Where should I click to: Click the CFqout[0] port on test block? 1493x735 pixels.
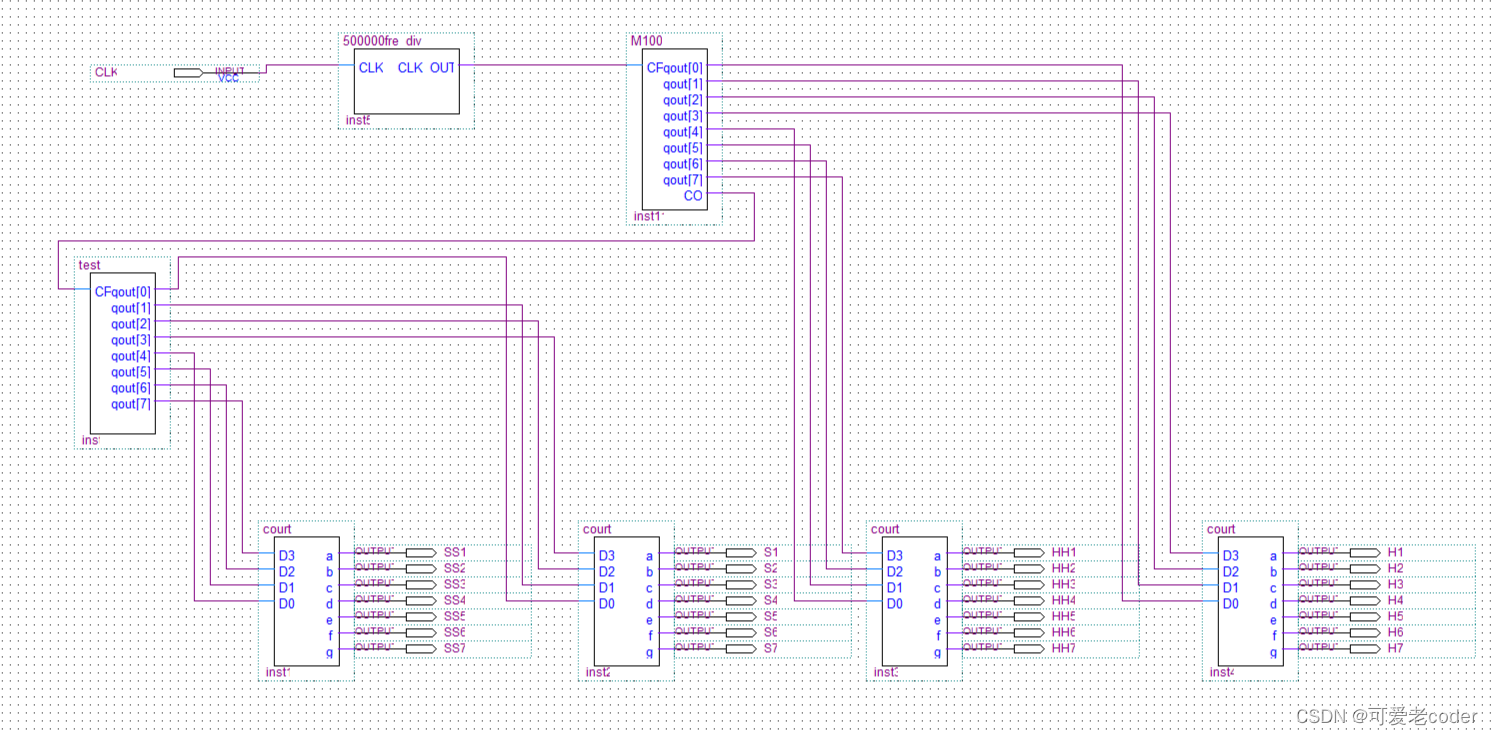123,292
